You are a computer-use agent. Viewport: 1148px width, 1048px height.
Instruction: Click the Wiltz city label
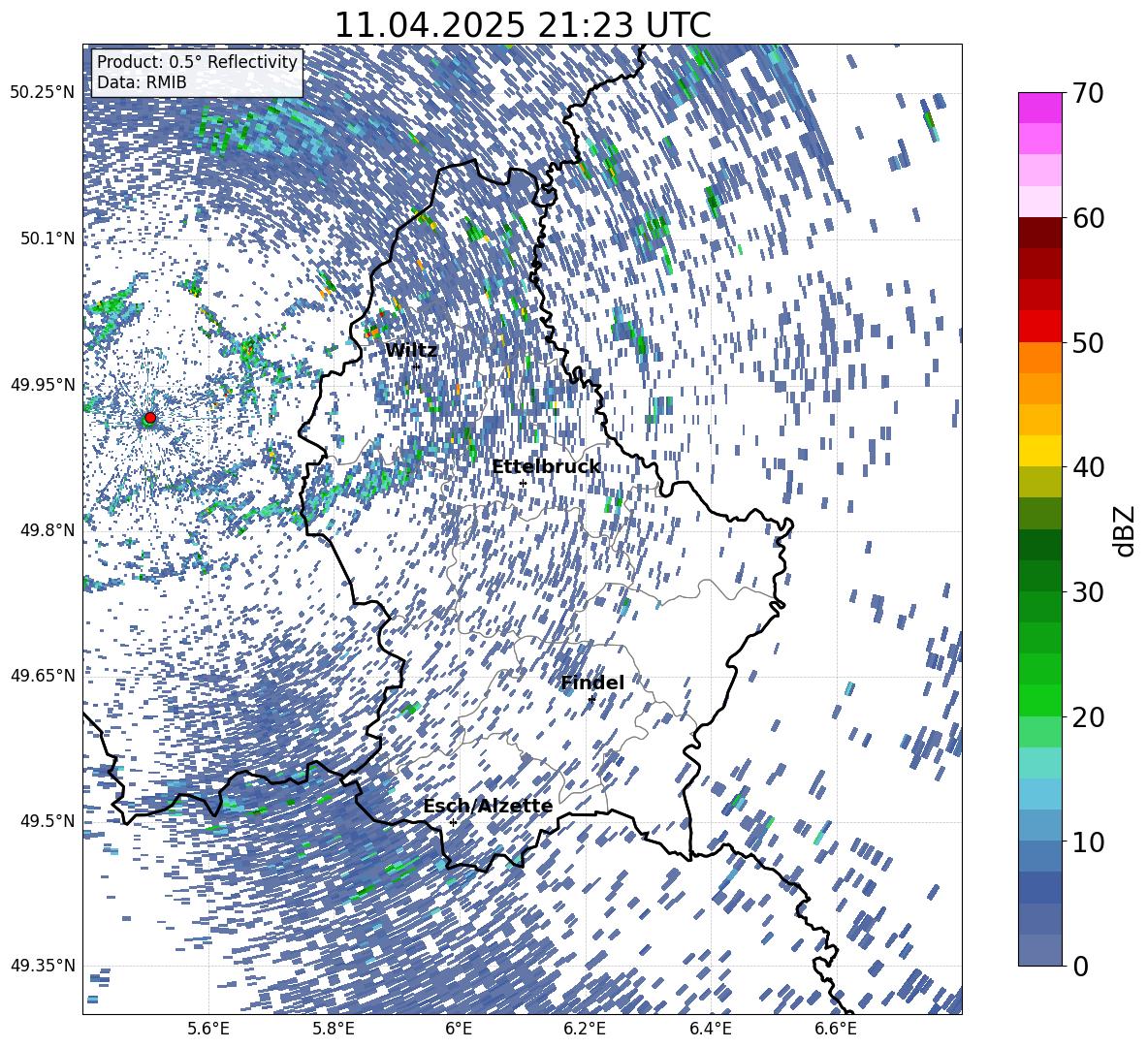(x=411, y=351)
